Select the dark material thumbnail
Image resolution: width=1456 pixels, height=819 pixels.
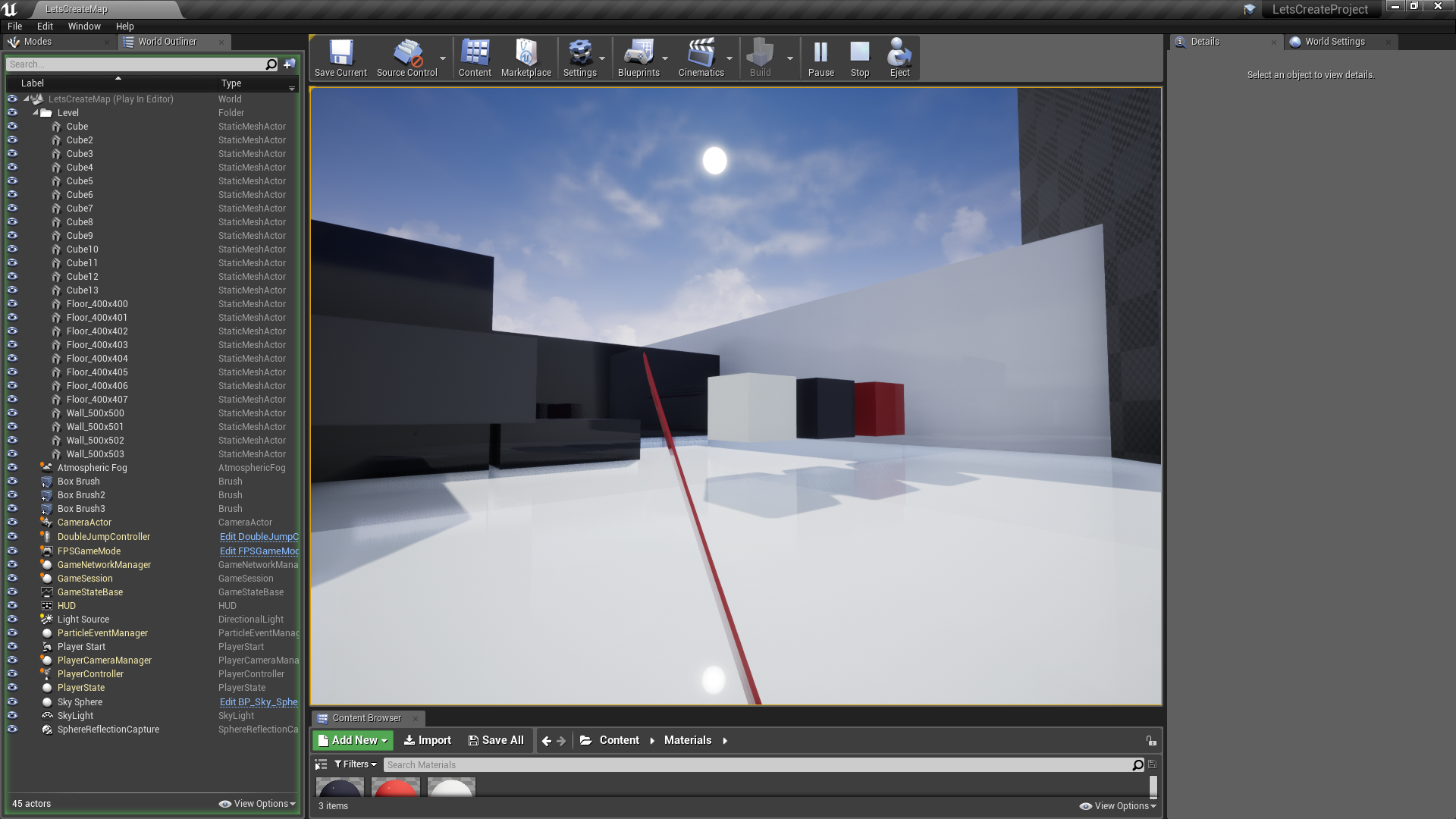click(x=340, y=786)
